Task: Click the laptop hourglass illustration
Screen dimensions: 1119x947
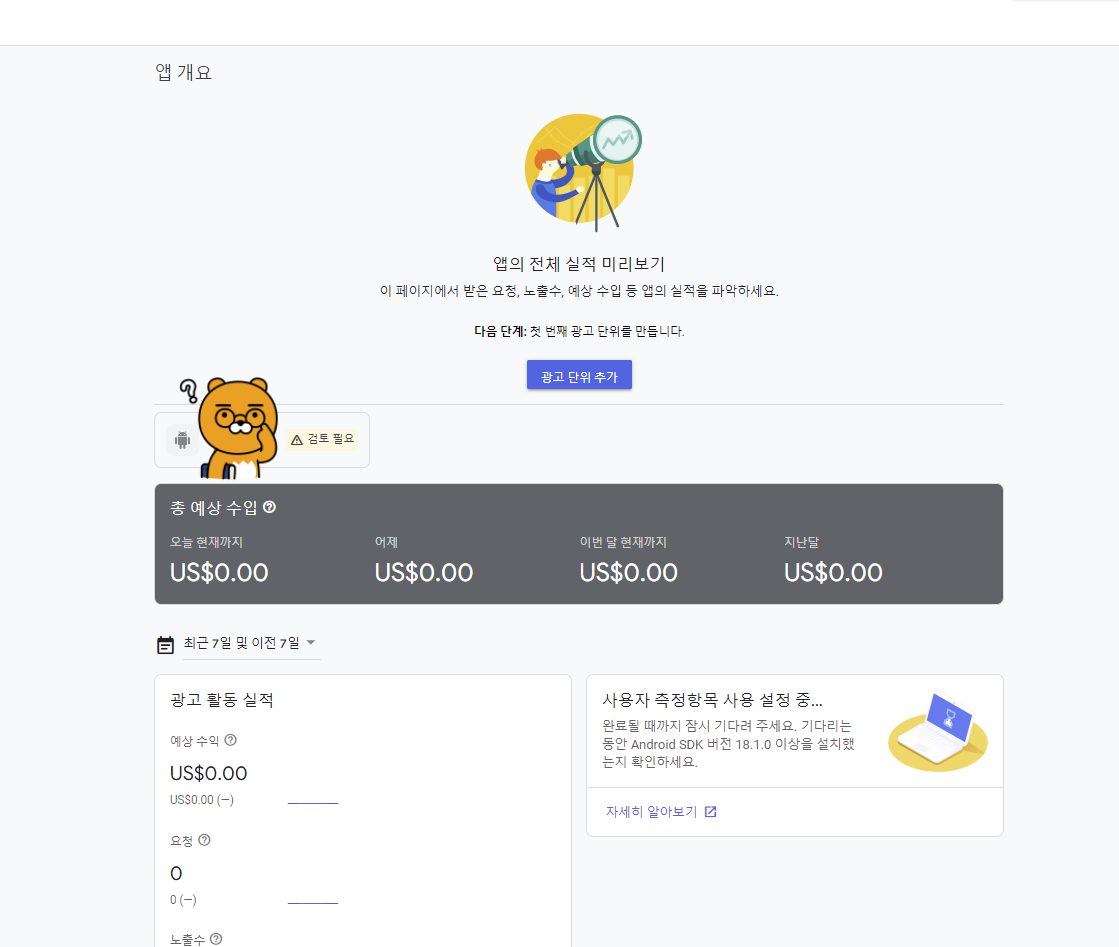Action: [938, 731]
